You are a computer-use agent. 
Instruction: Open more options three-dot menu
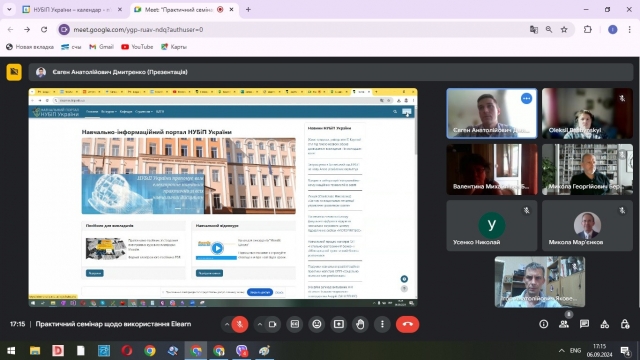pos(382,324)
